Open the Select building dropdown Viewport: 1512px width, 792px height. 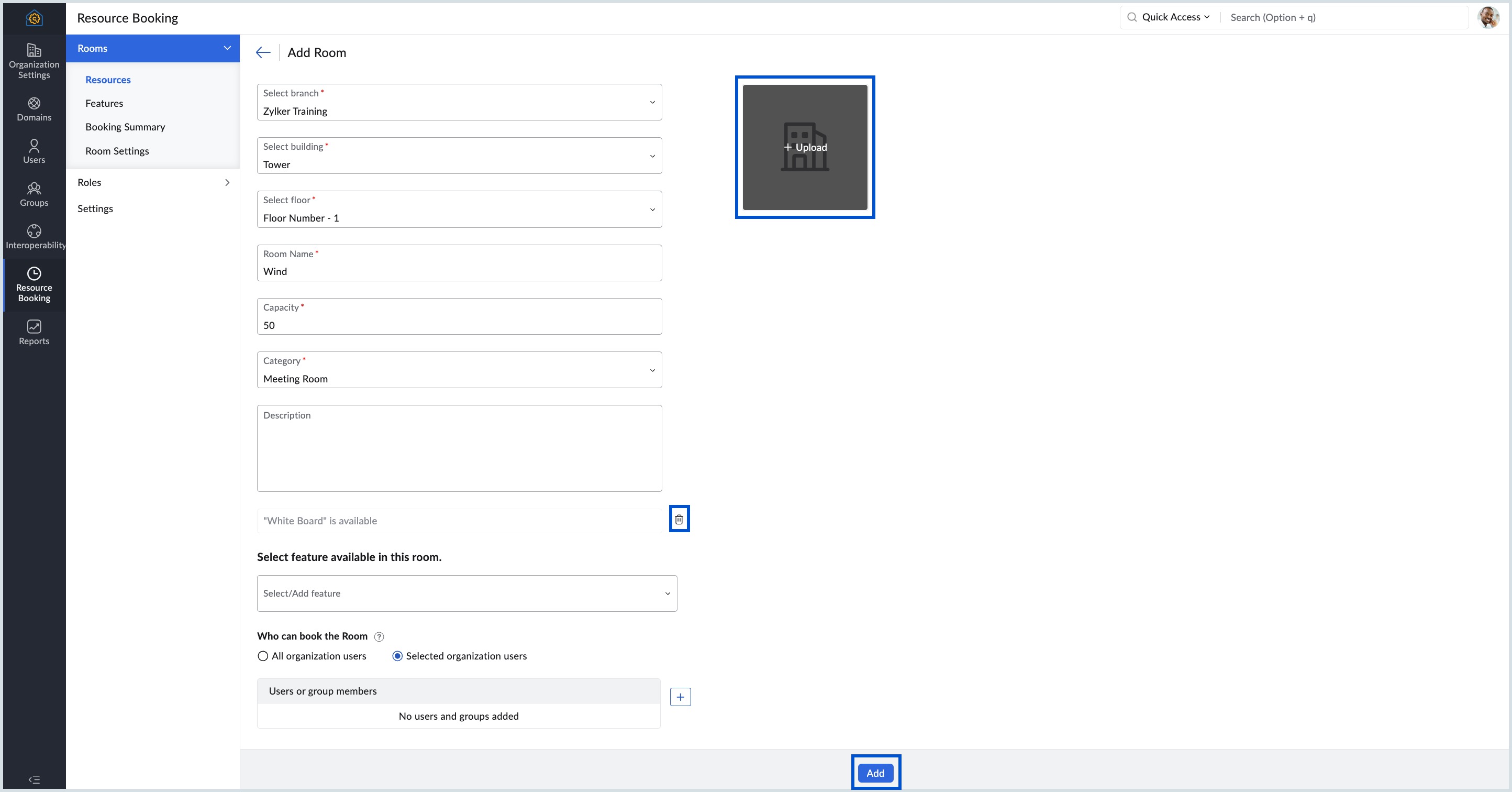(460, 156)
